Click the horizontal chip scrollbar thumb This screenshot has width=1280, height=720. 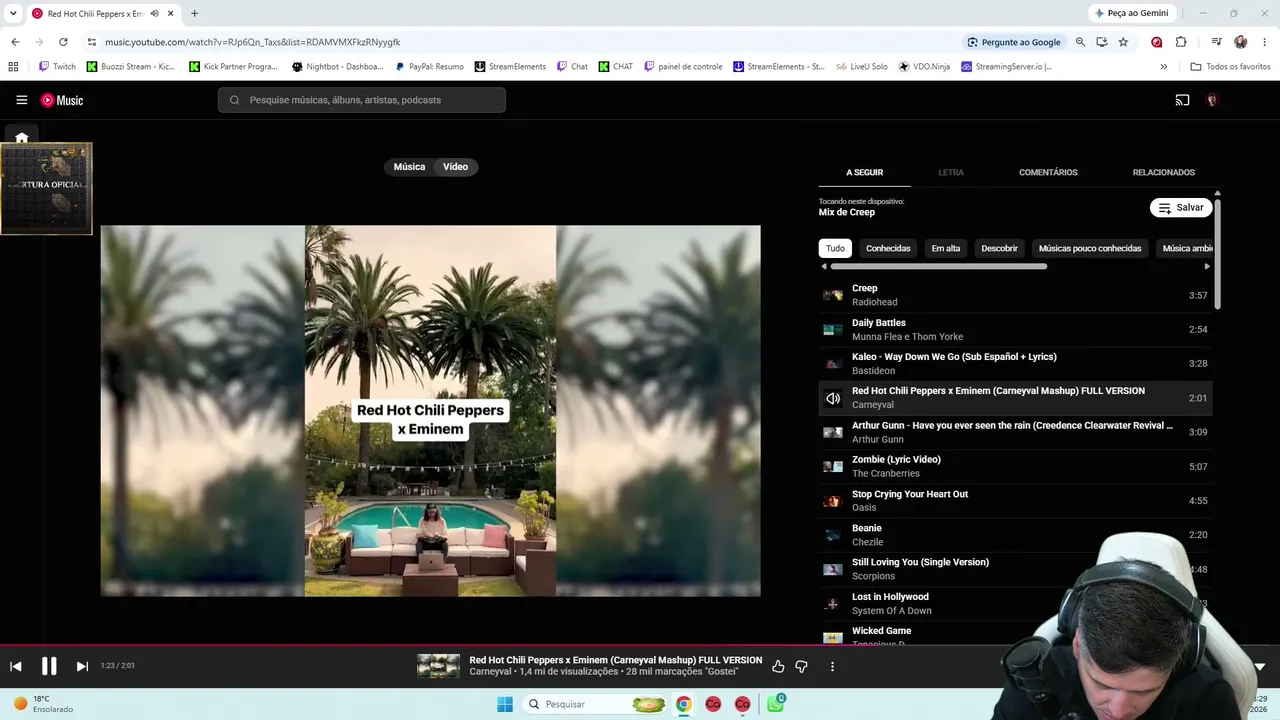point(938,266)
